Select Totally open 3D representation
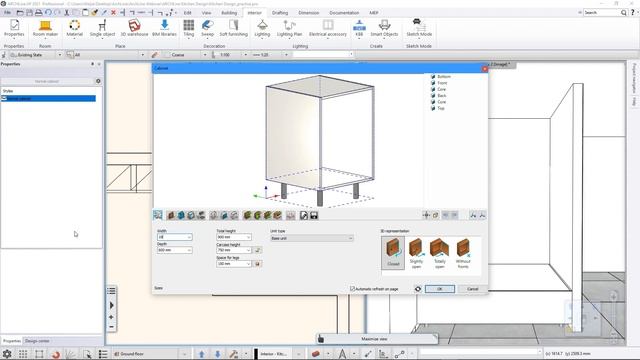This screenshot has height=360, width=640. (x=440, y=253)
